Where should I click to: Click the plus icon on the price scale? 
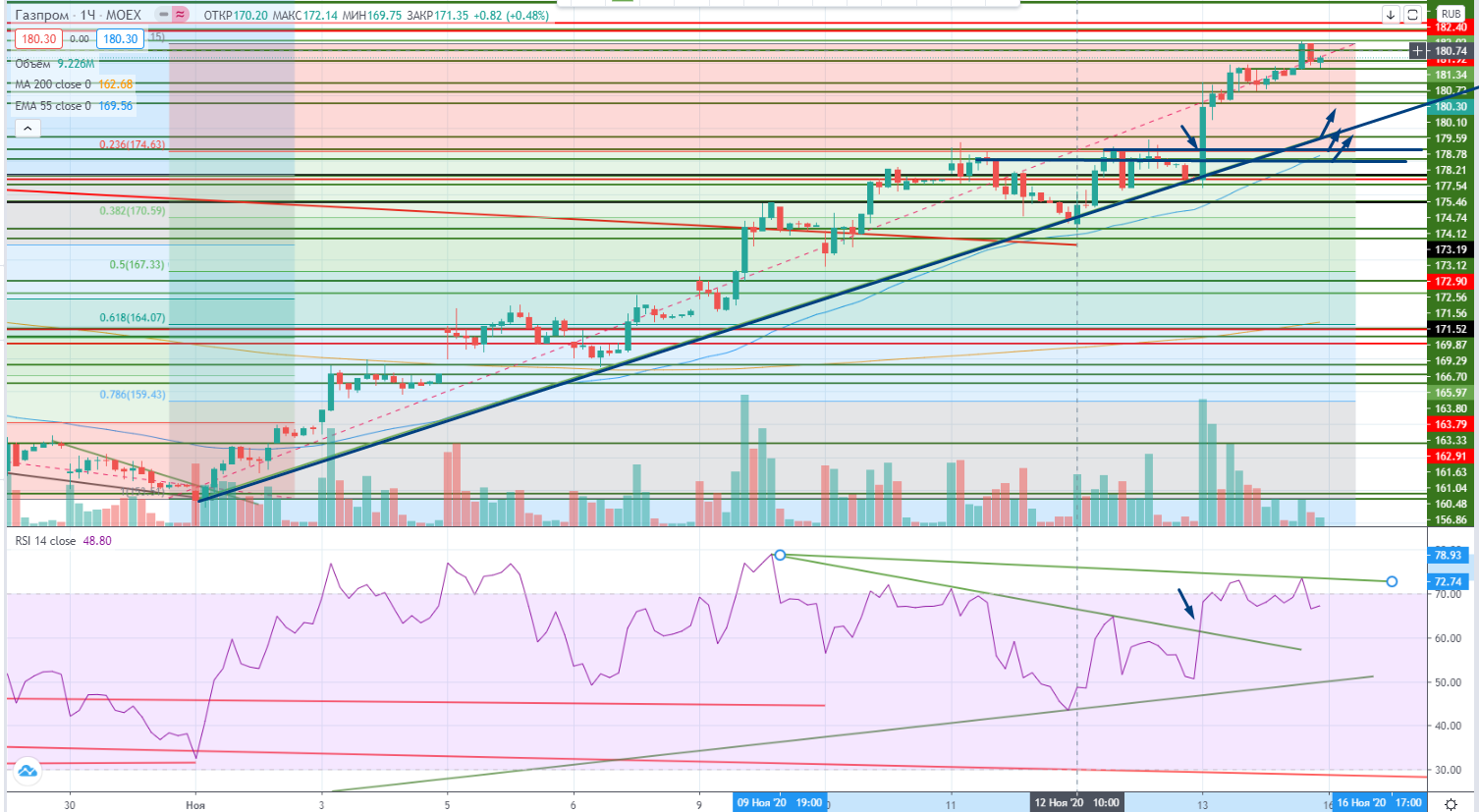click(x=1417, y=51)
